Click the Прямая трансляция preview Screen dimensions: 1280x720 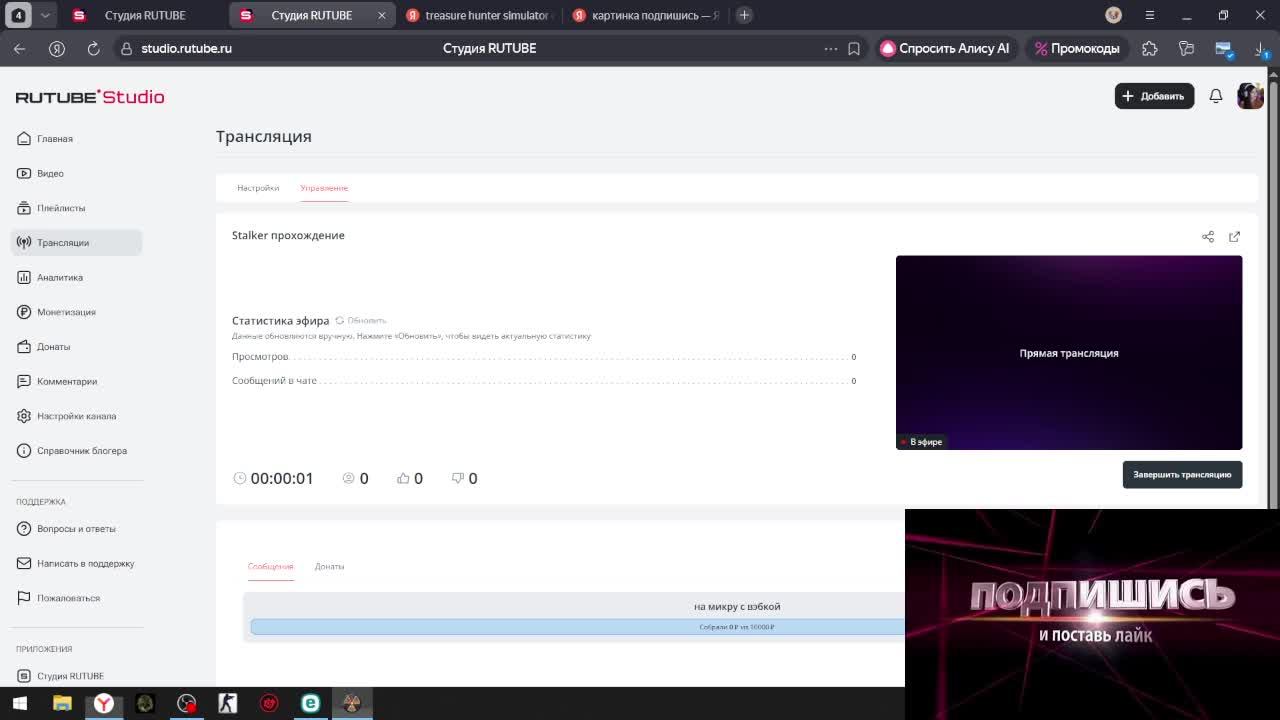click(1069, 352)
